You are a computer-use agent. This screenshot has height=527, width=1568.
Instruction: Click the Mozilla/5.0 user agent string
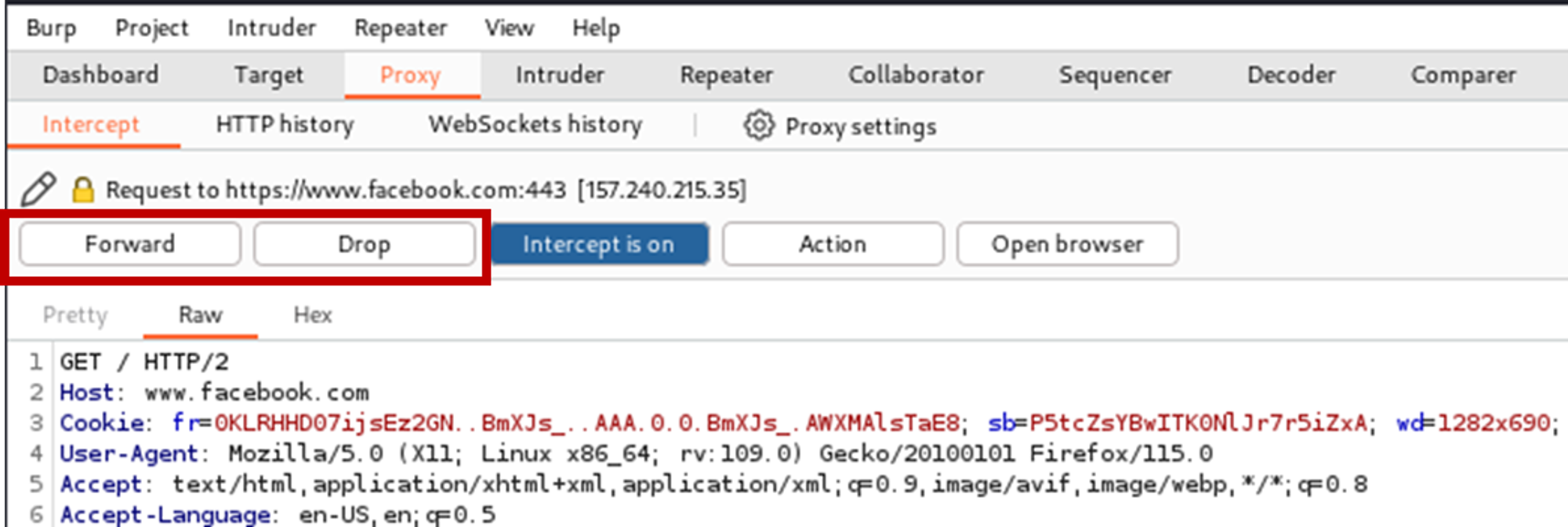(x=720, y=453)
